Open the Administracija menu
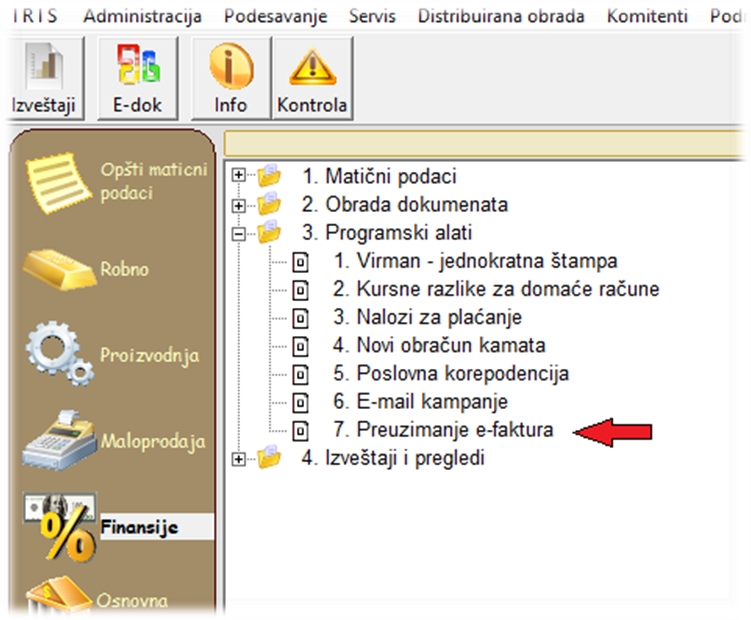 [142, 16]
